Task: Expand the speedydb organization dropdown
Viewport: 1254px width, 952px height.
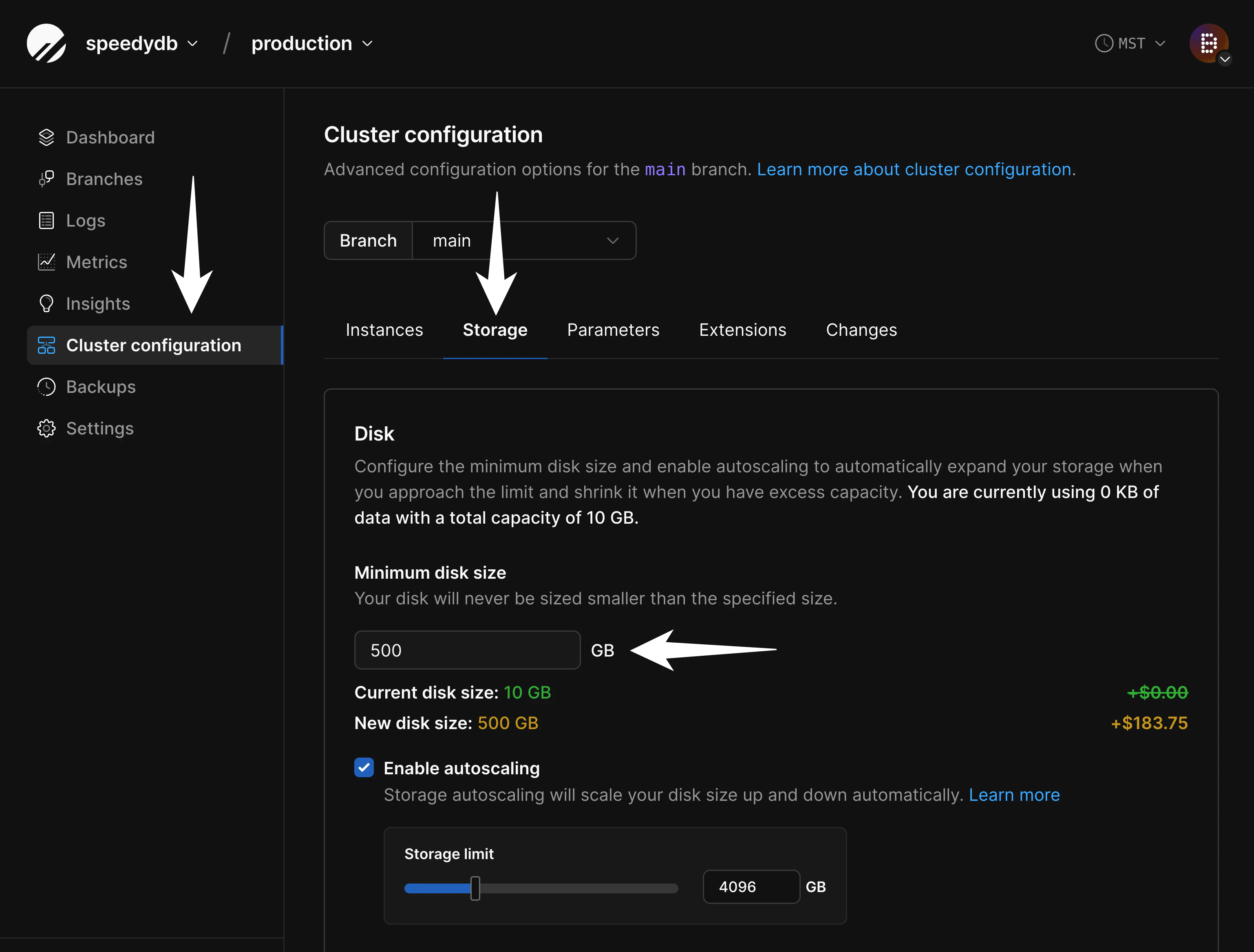Action: [142, 44]
